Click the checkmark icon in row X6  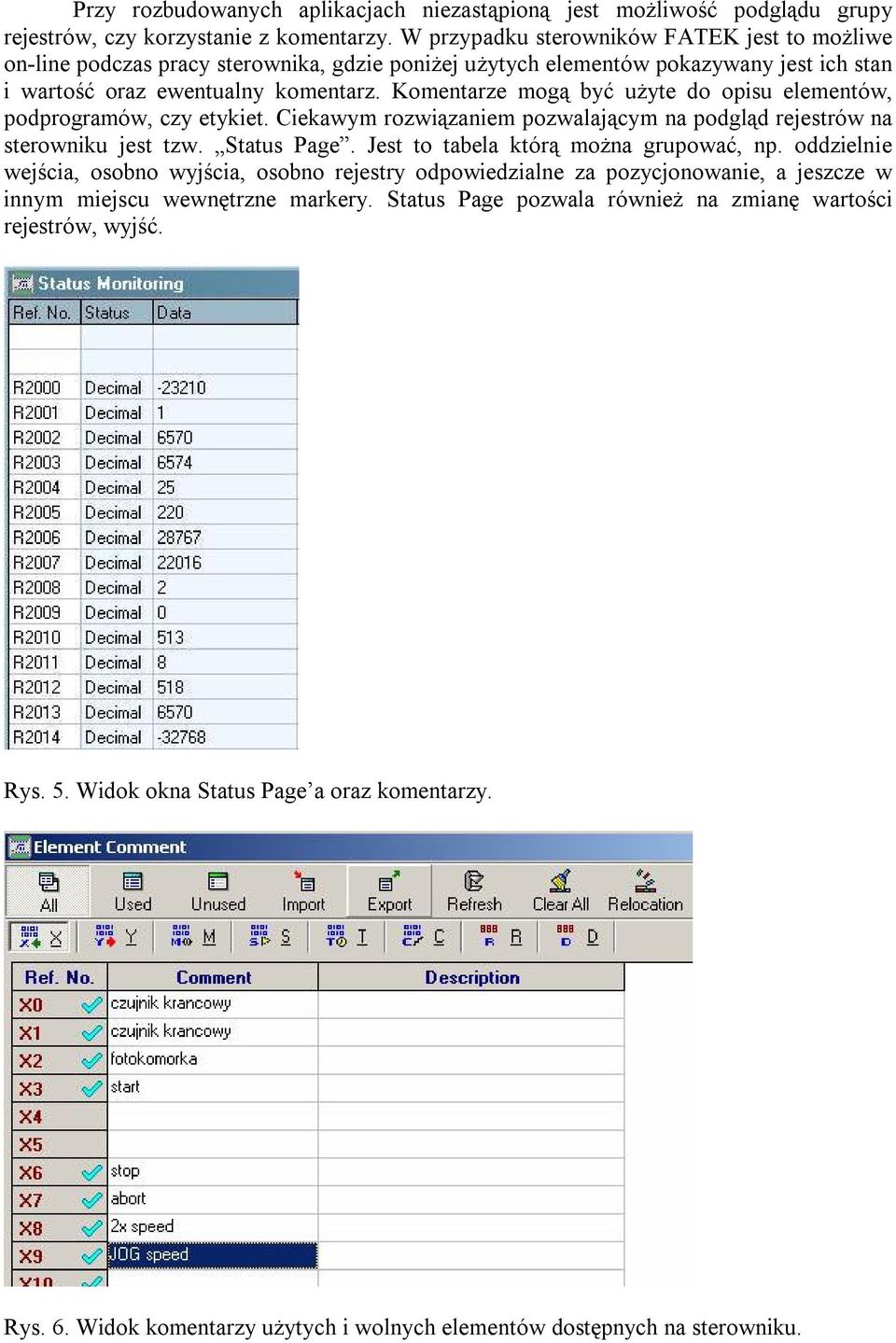coord(91,1173)
